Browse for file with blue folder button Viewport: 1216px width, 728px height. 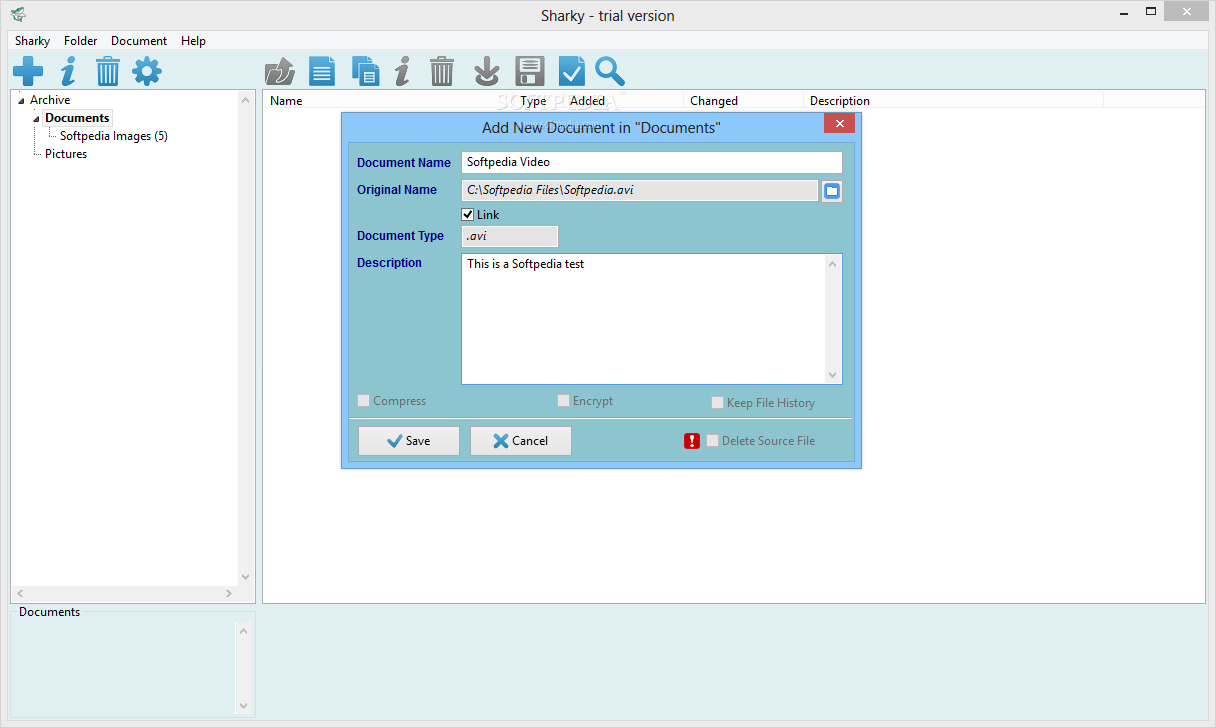point(832,191)
